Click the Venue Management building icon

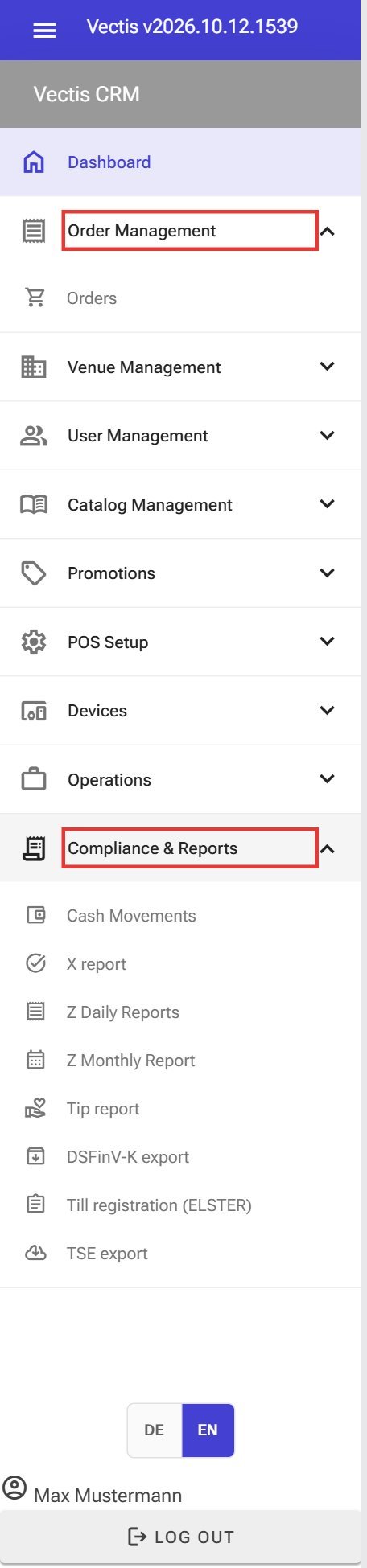pos(34,367)
